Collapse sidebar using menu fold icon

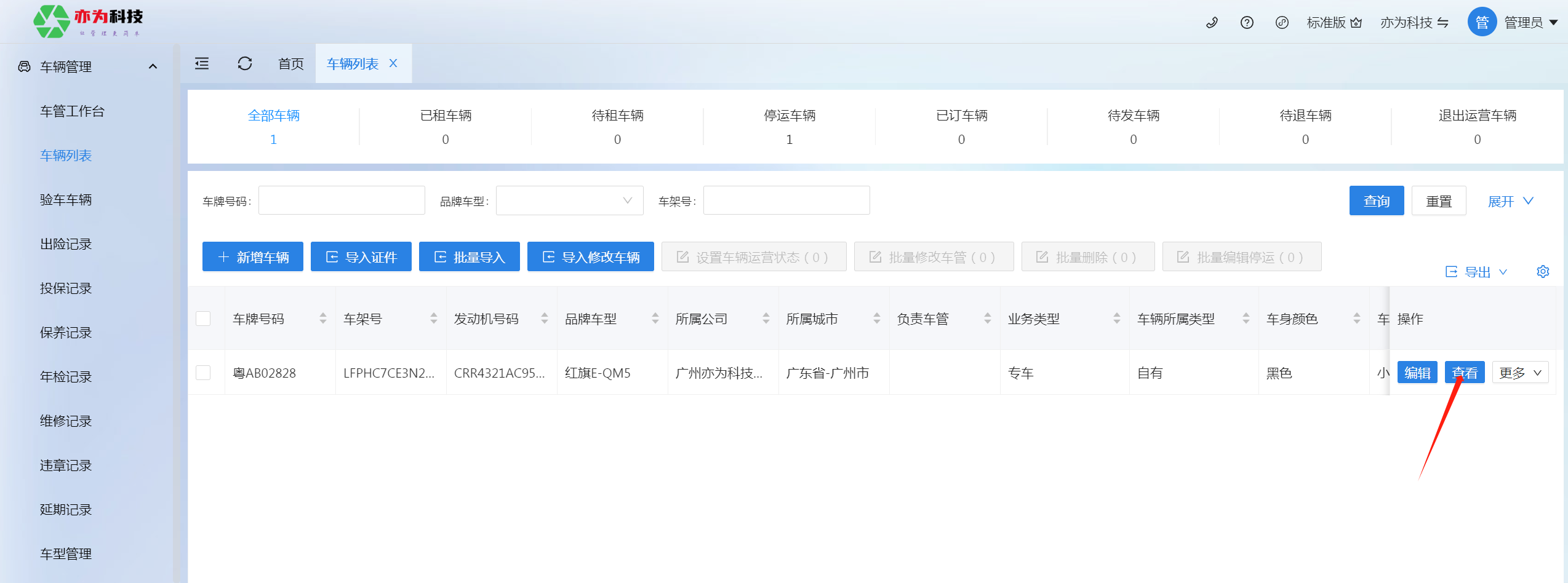point(202,63)
